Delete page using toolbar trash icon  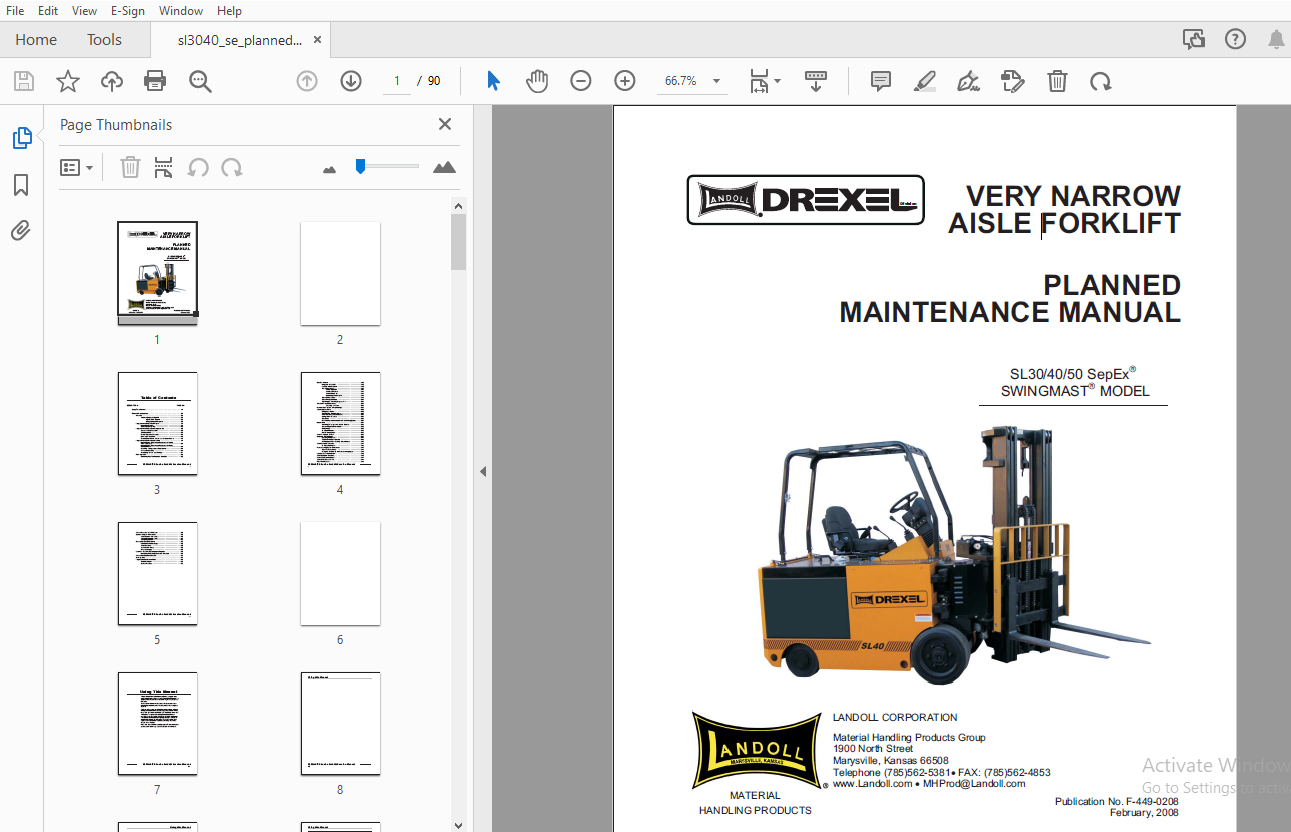click(x=1057, y=81)
